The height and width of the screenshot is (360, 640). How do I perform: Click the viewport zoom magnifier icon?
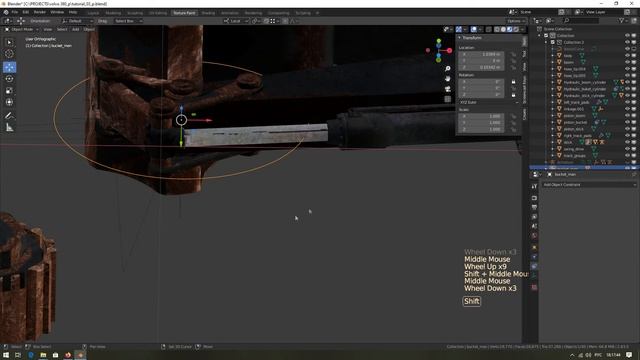[x=448, y=69]
